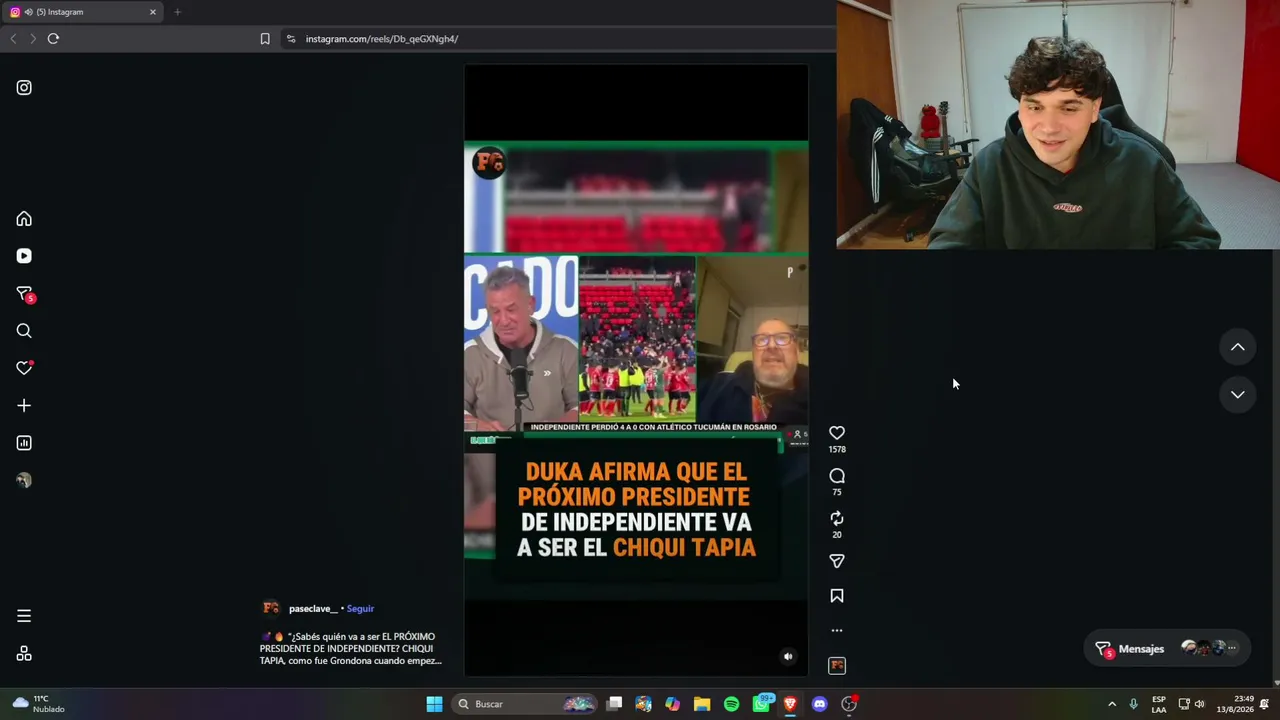Image resolution: width=1280 pixels, height=720 pixels.
Task: Open the weather widget showing 11°C
Action: pos(40,704)
